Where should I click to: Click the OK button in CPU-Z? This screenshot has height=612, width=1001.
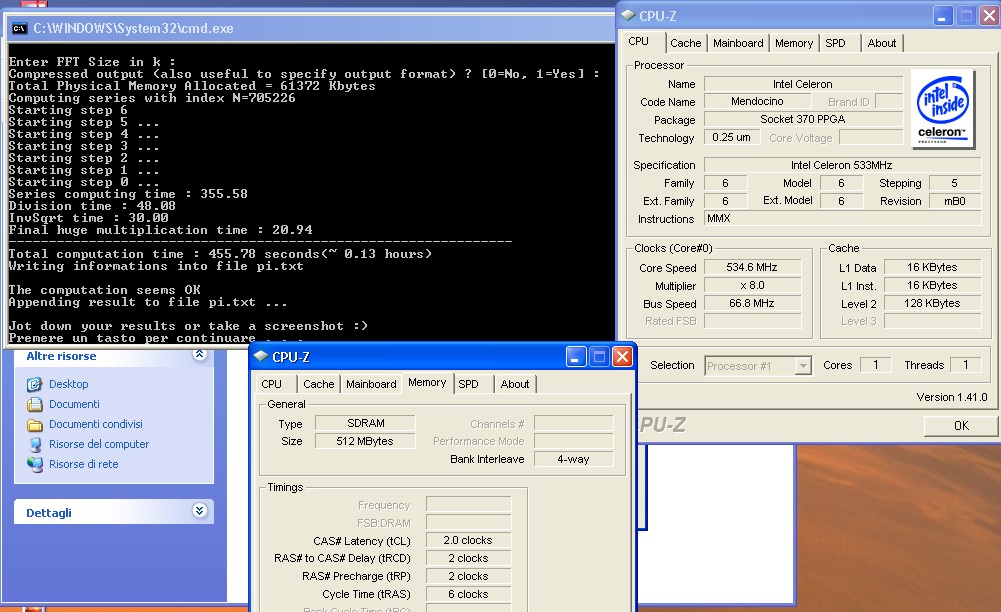click(961, 426)
